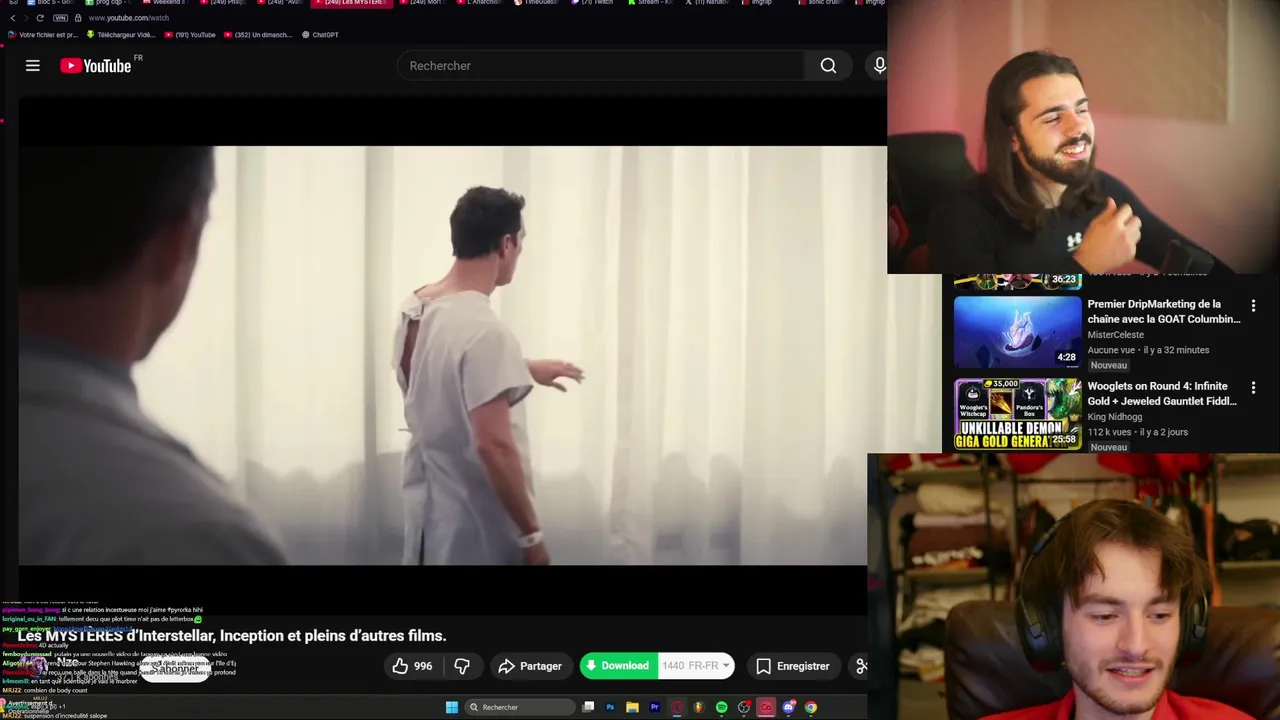Screen dimensions: 1280x720
Task: Share the video via Partager button
Action: pos(530,666)
